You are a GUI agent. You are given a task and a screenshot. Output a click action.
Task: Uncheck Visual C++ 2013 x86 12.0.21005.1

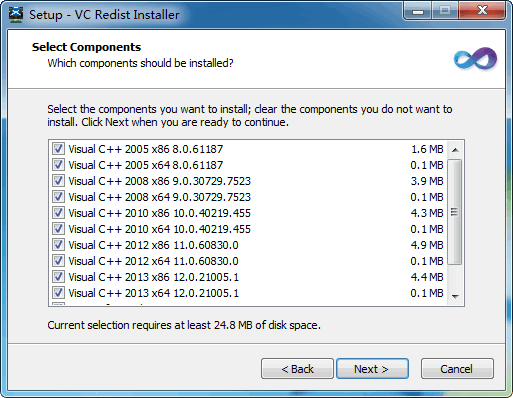(x=58, y=277)
